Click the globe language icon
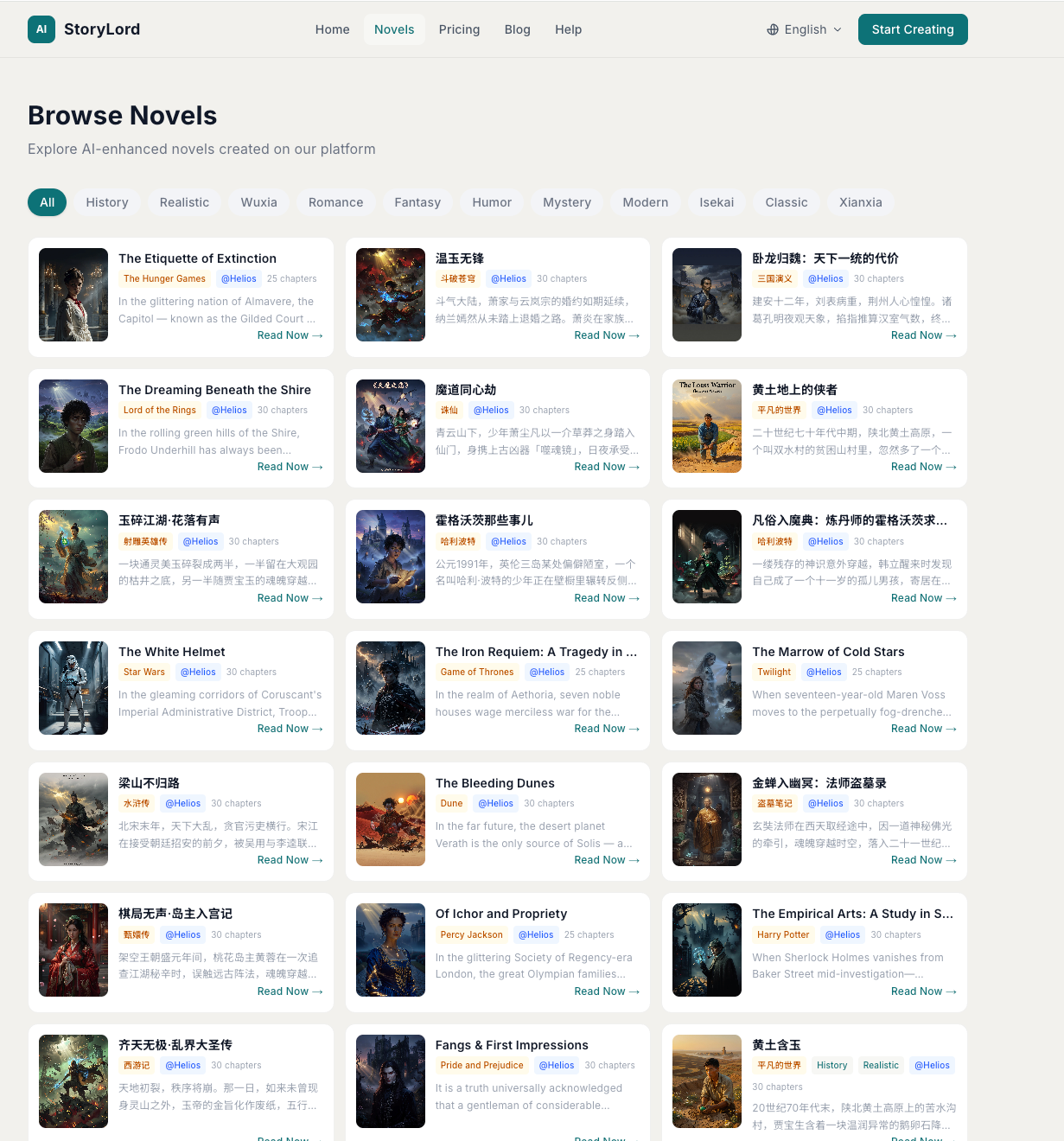The height and width of the screenshot is (1141, 1064). tap(773, 29)
